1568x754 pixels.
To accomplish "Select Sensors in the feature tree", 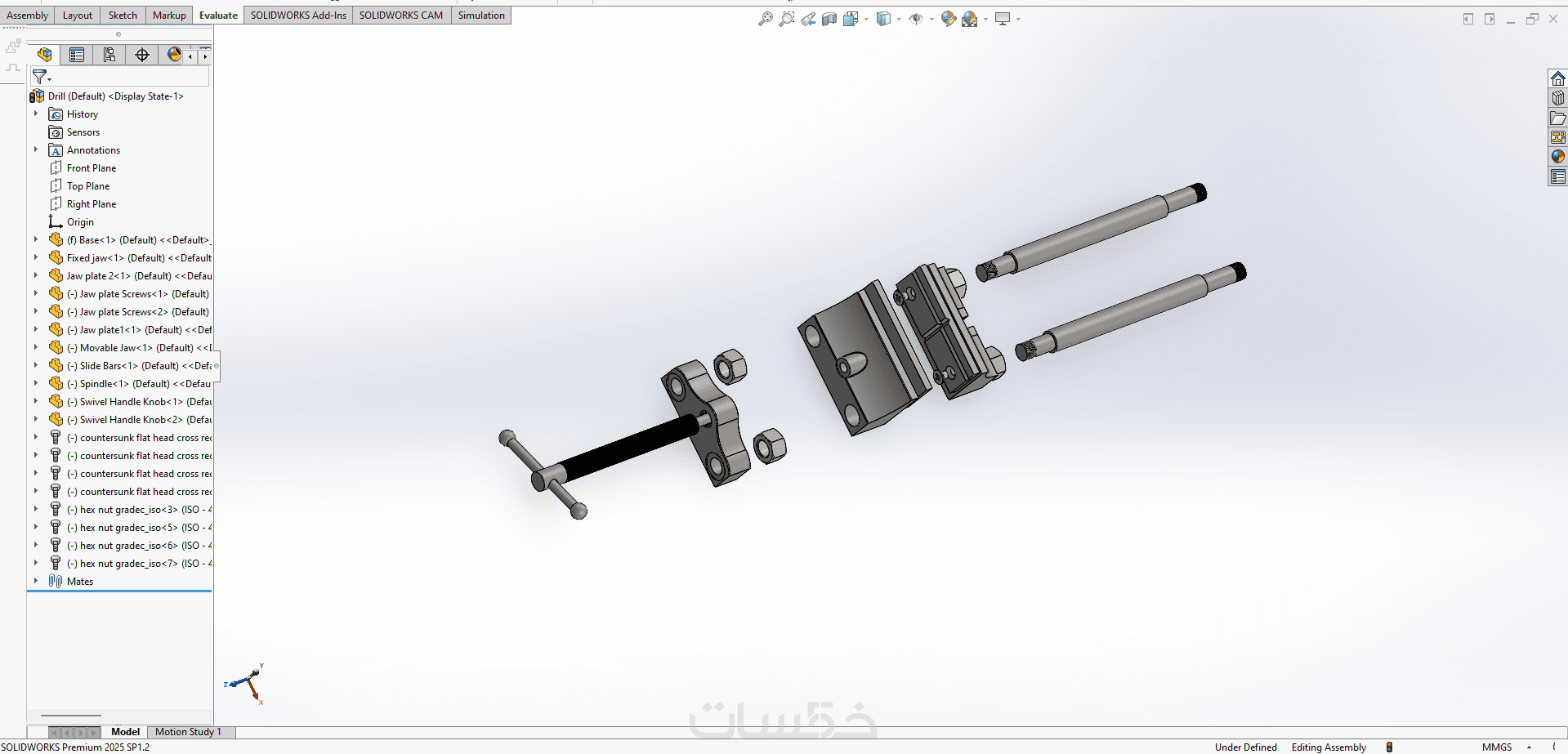I will (x=83, y=132).
